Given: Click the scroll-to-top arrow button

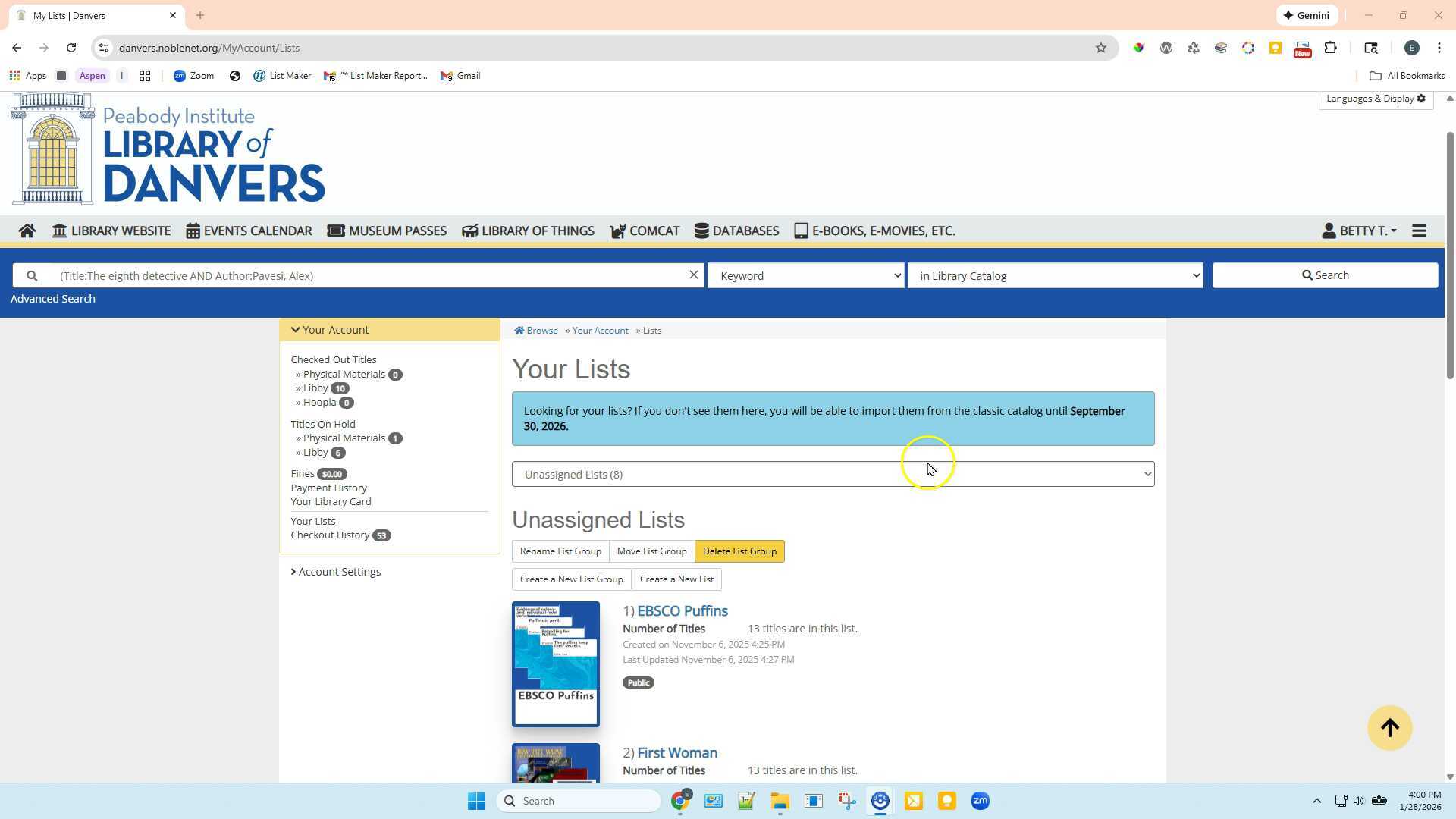Looking at the screenshot, I should click(1389, 728).
